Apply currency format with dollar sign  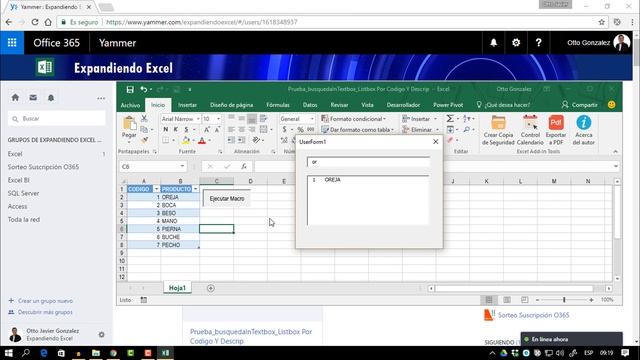pyautogui.click(x=284, y=129)
